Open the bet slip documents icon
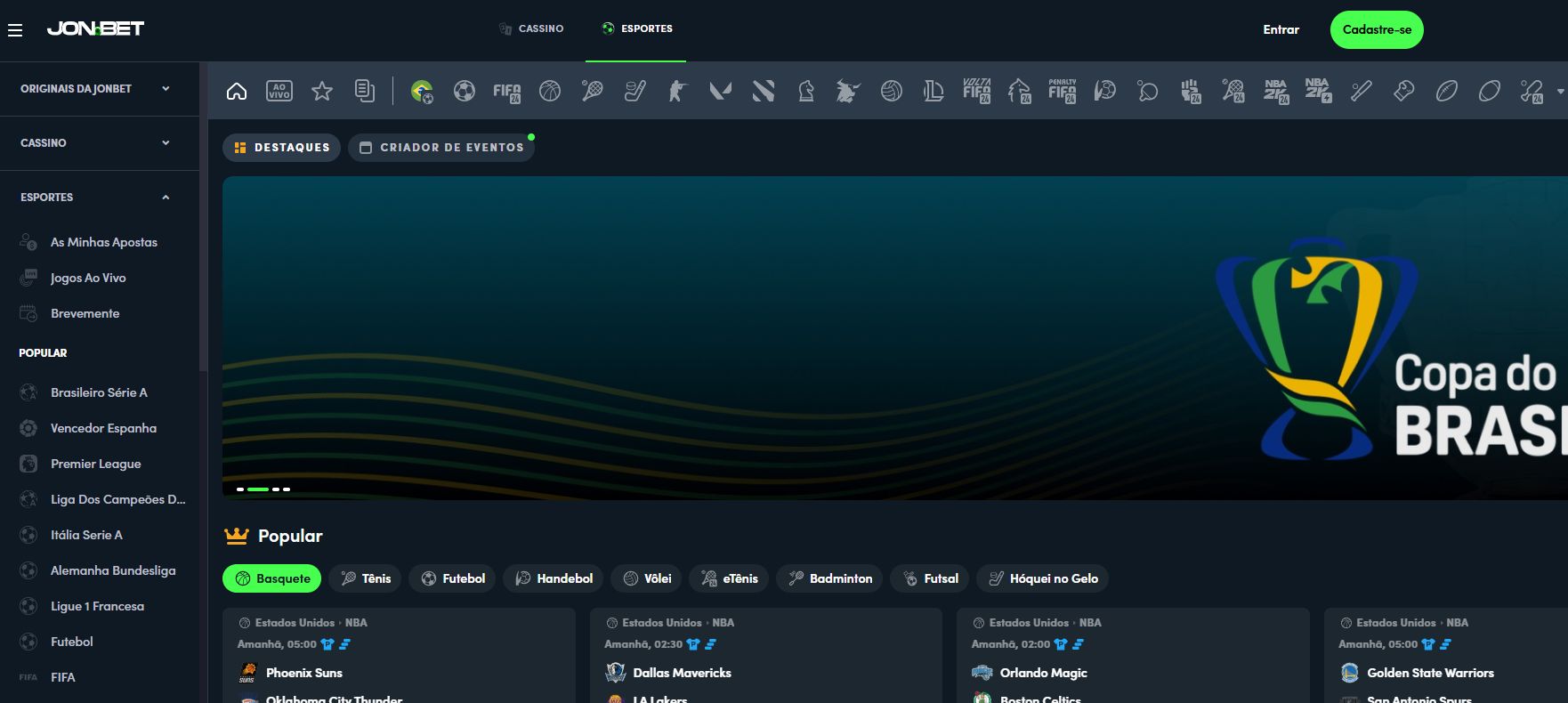1568x703 pixels. 365,91
